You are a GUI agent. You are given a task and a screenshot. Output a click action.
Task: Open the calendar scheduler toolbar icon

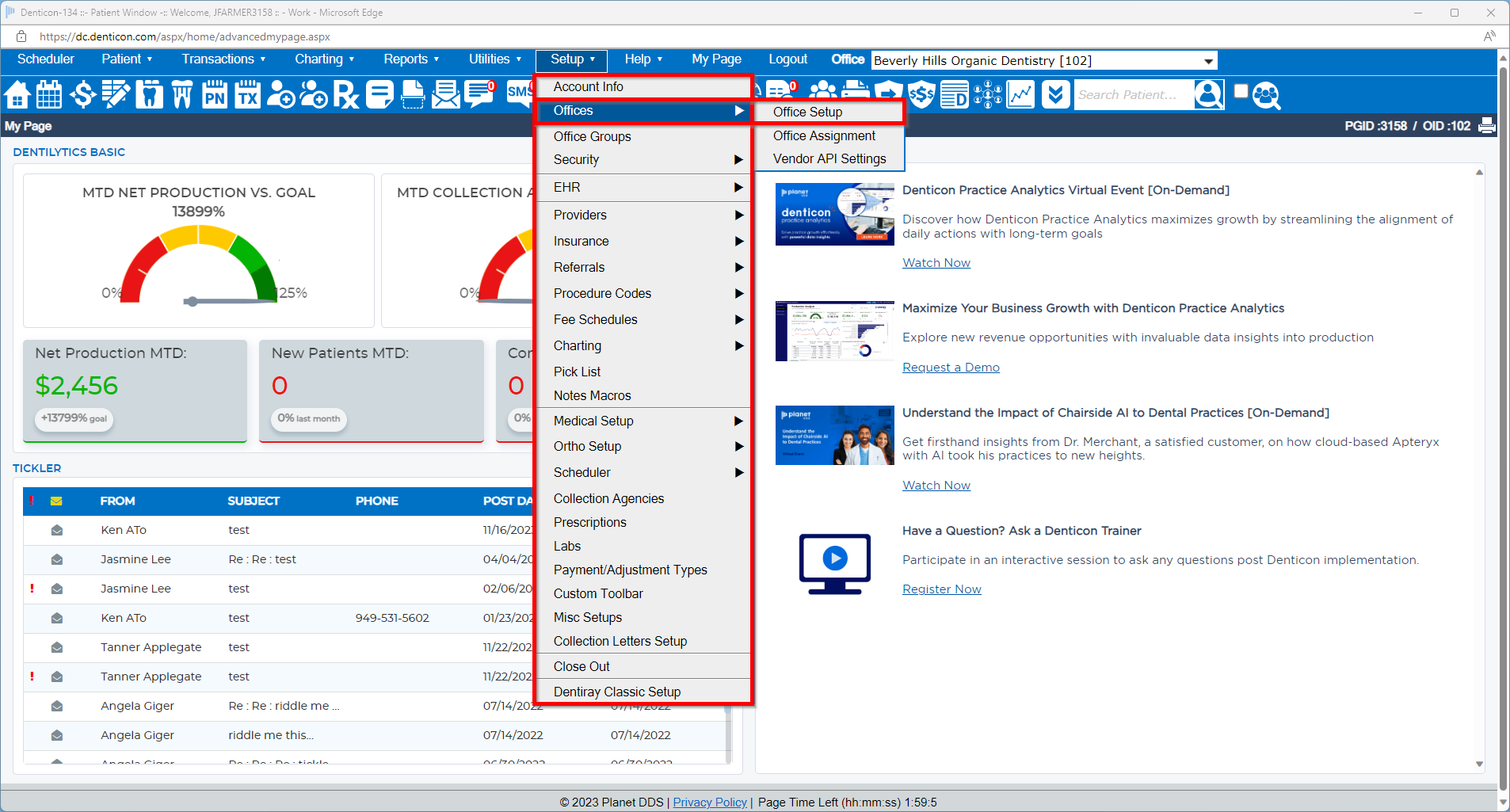coord(49,95)
